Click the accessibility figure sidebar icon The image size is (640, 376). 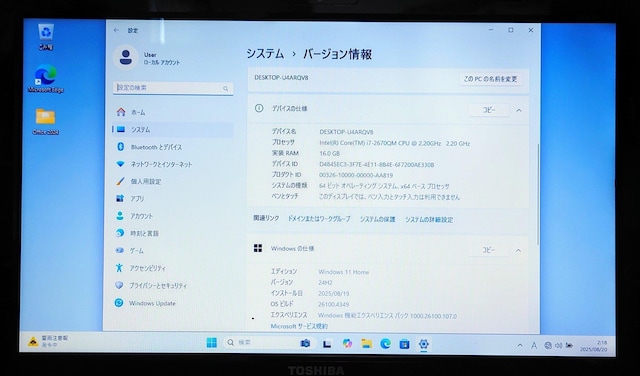tap(119, 267)
